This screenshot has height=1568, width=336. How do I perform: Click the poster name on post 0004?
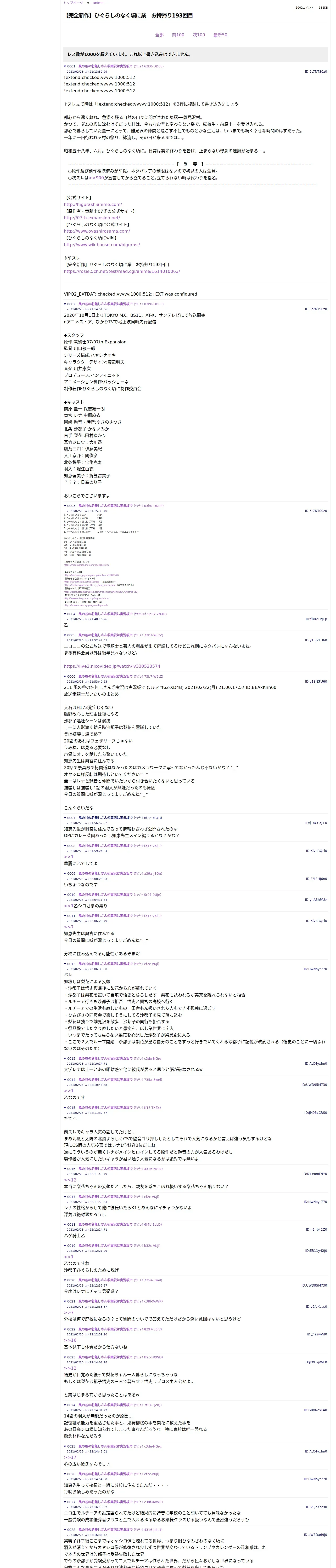105,614
